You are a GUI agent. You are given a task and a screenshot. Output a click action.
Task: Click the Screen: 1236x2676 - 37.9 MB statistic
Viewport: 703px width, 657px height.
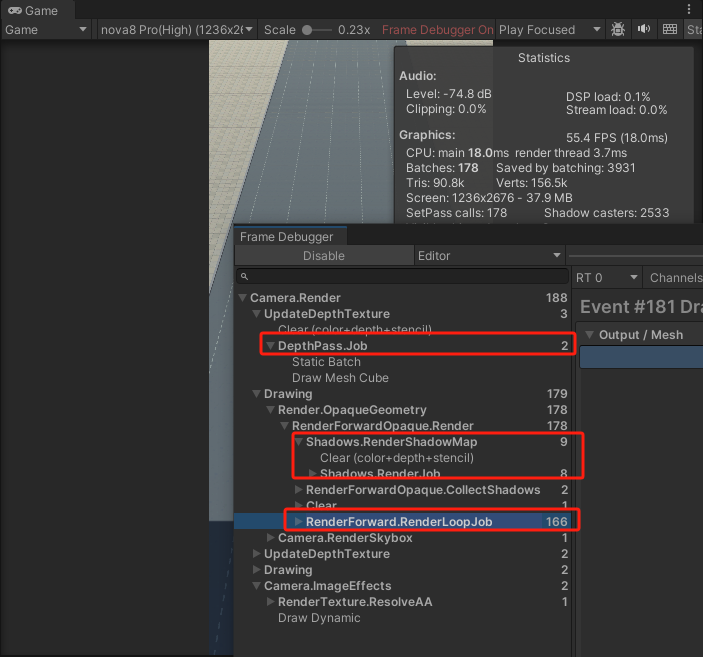click(489, 198)
